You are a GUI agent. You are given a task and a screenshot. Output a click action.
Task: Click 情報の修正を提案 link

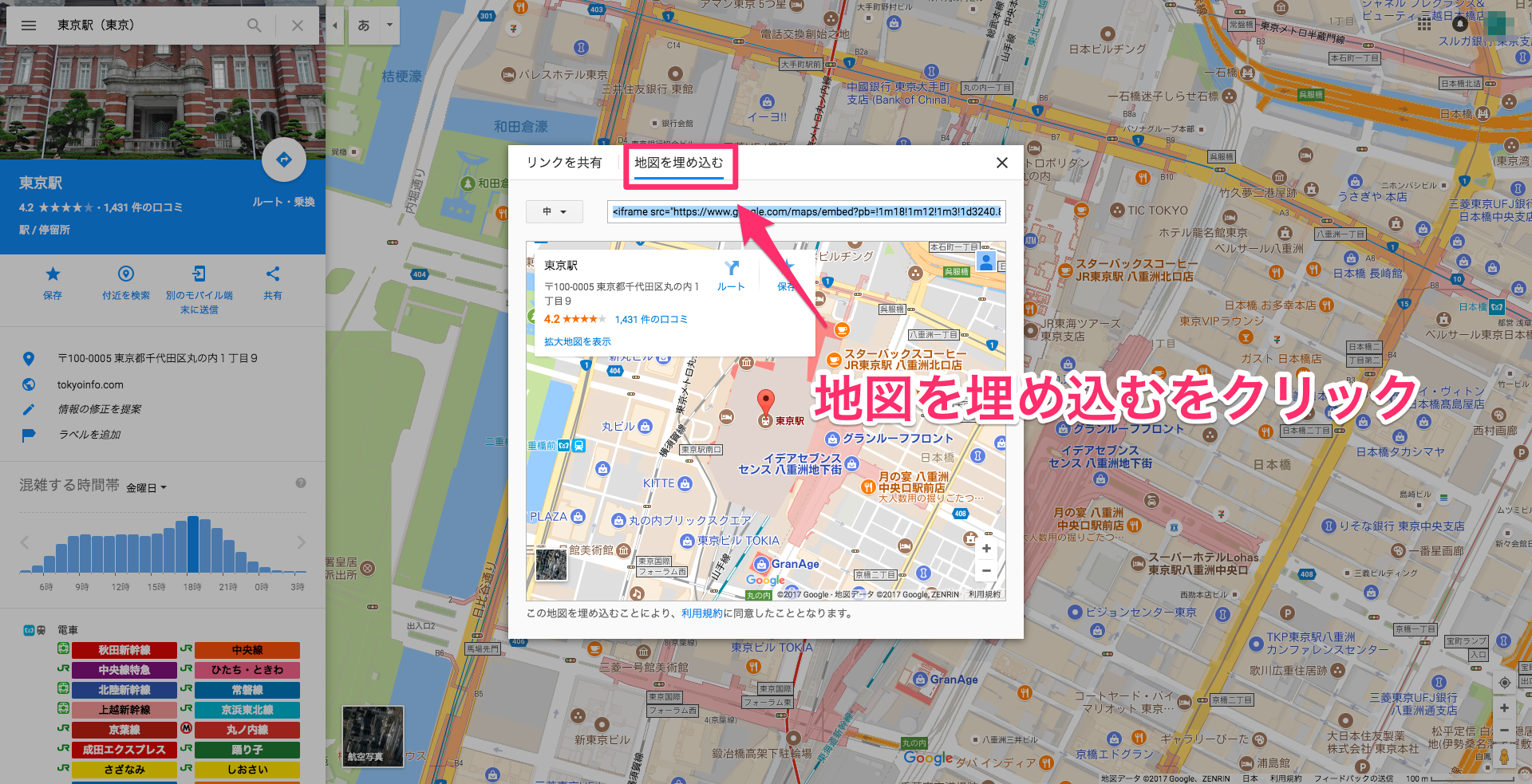tap(99, 409)
